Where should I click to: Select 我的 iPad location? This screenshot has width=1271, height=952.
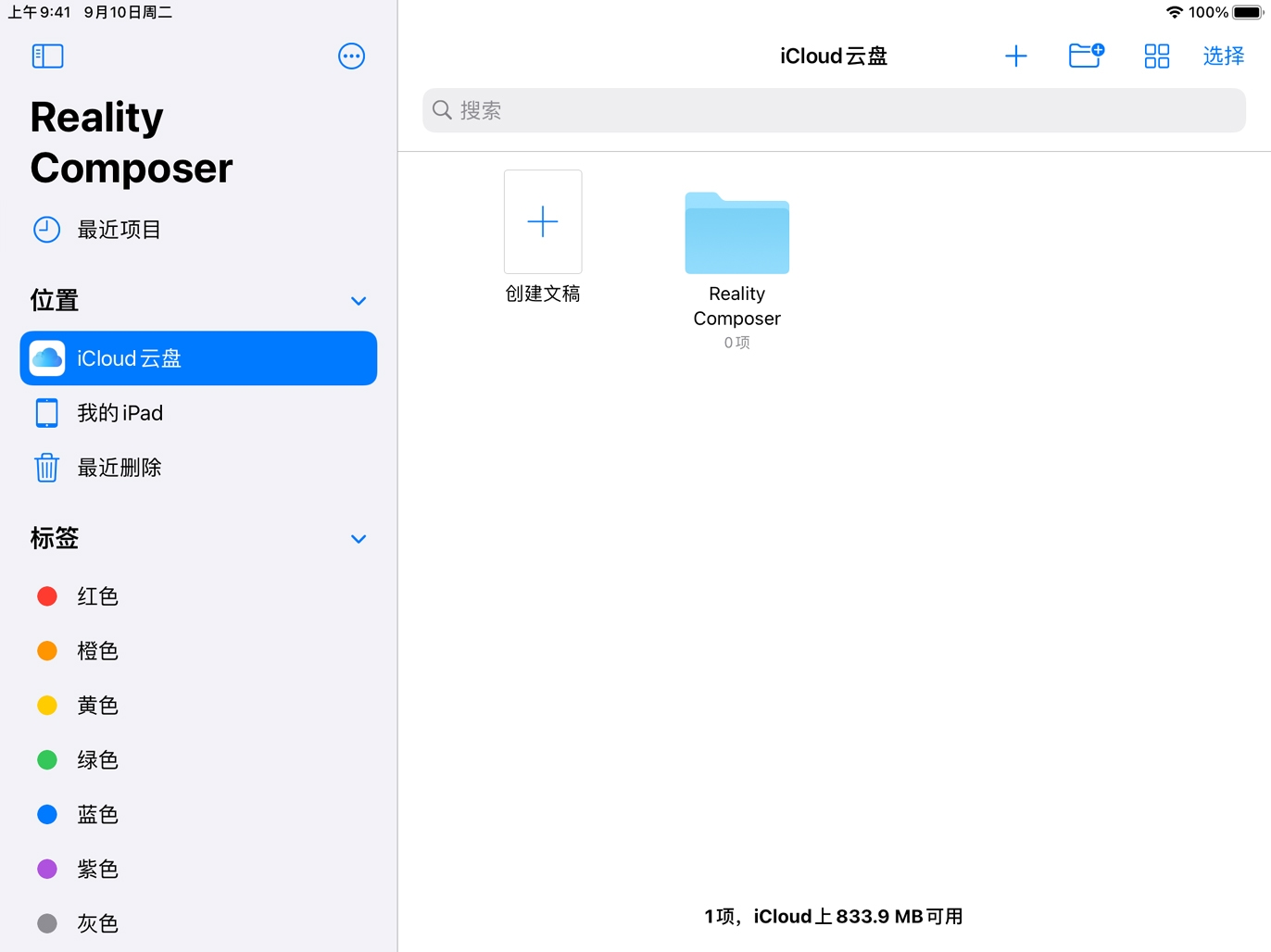(x=198, y=413)
